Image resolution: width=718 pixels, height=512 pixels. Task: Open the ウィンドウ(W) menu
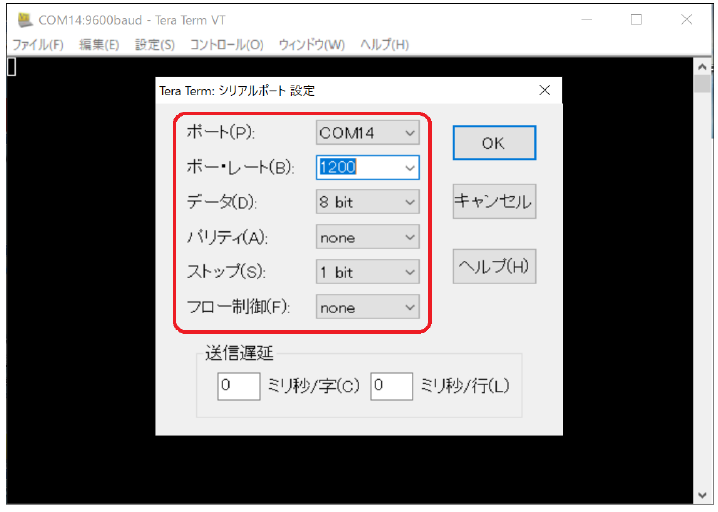[311, 44]
